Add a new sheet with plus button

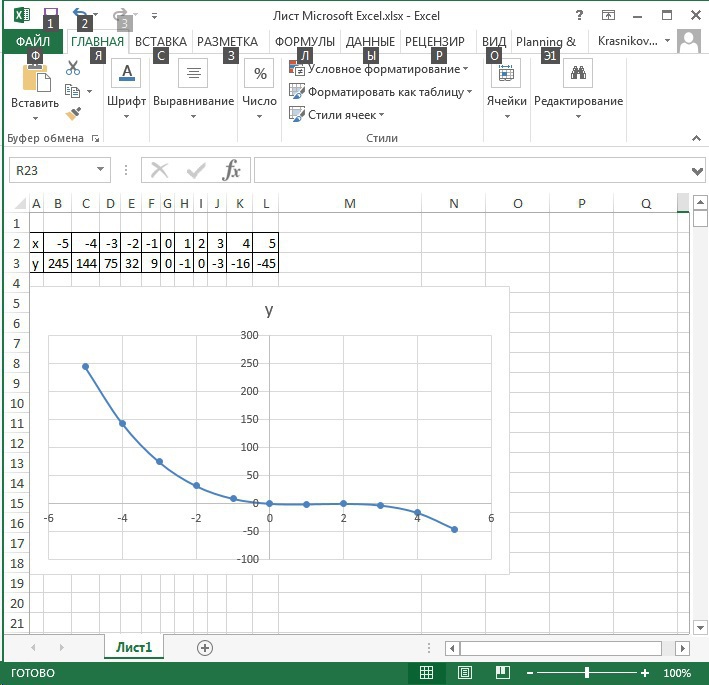205,647
